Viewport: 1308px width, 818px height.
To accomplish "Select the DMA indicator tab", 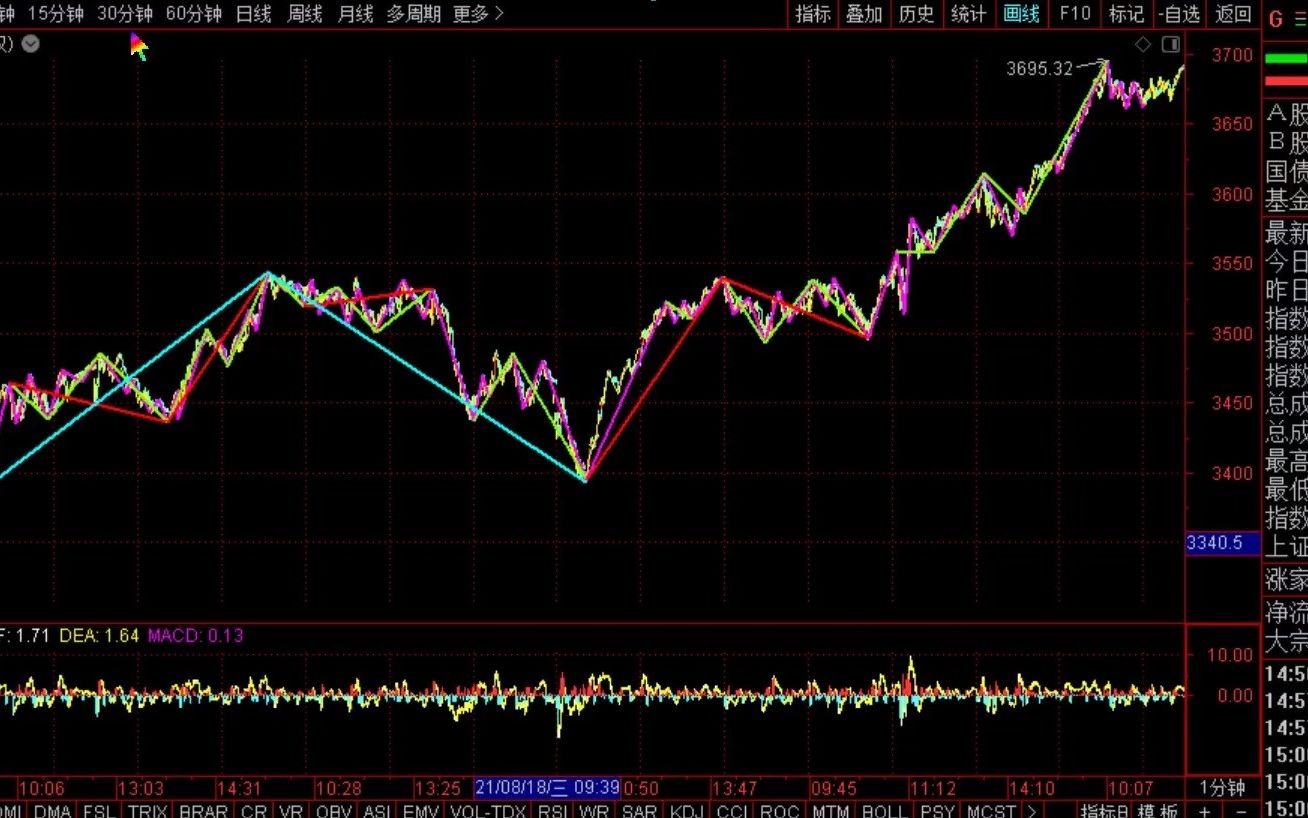I will (53, 811).
